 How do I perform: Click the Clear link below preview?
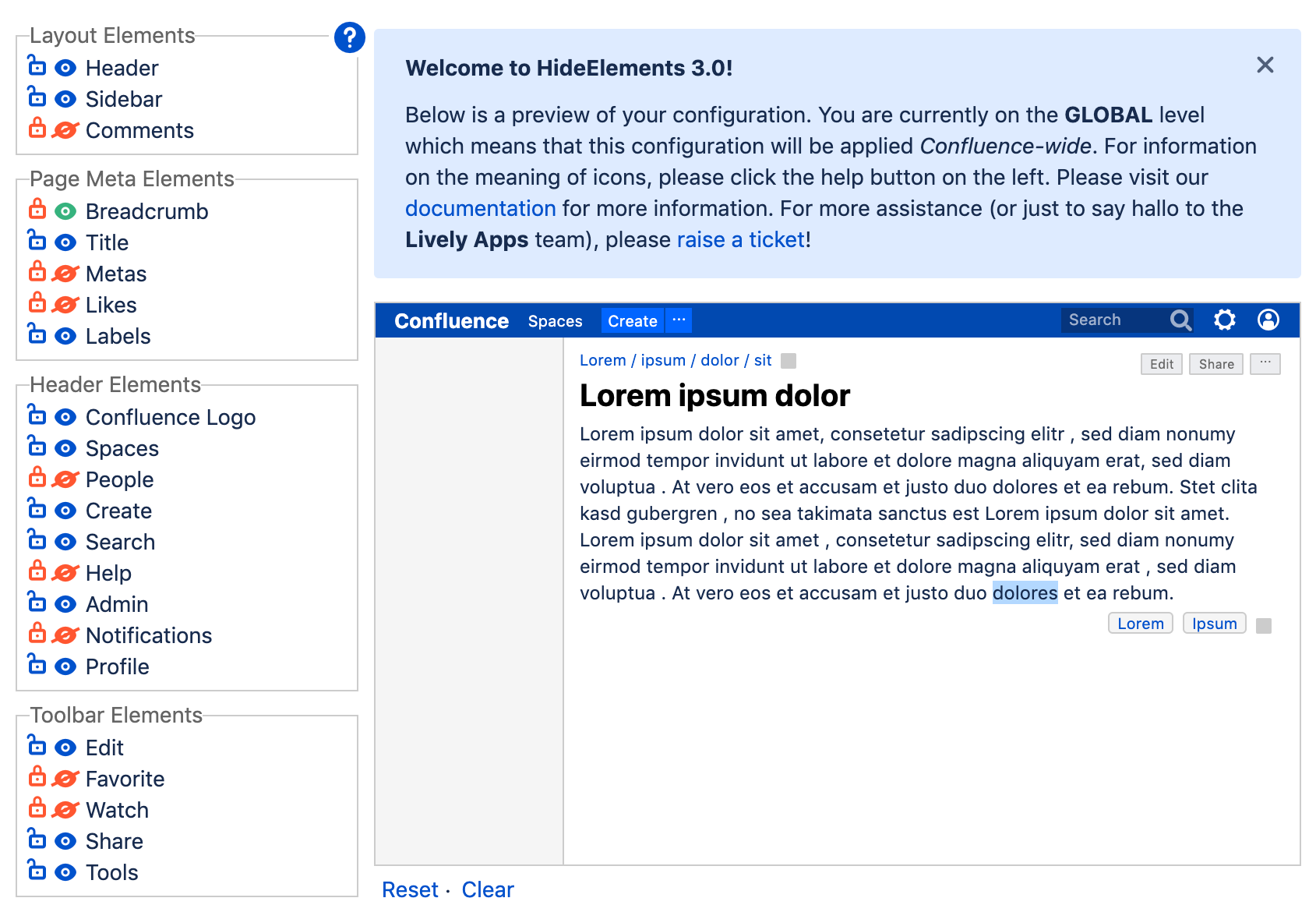[488, 889]
